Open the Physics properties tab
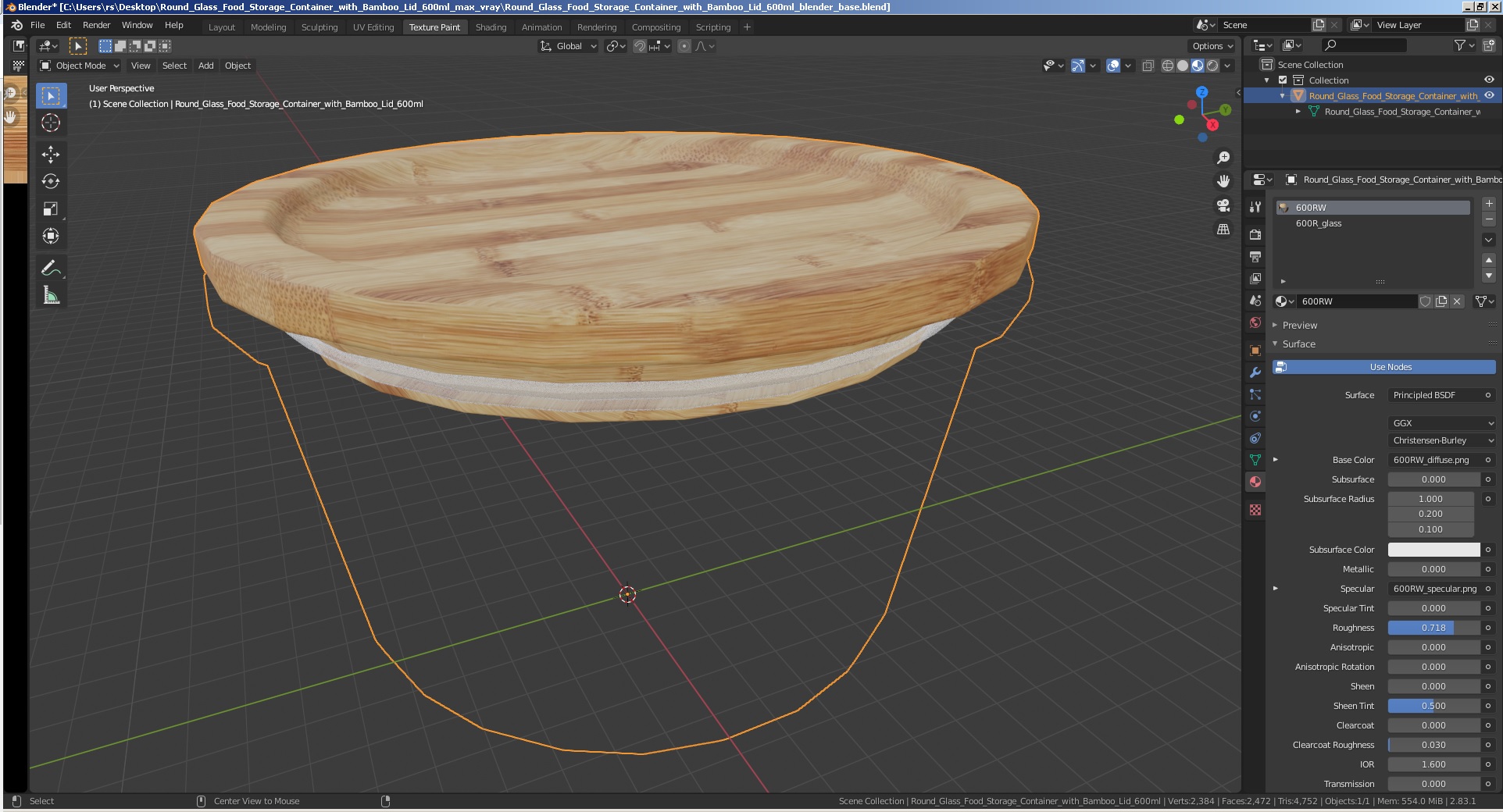 [1255, 416]
